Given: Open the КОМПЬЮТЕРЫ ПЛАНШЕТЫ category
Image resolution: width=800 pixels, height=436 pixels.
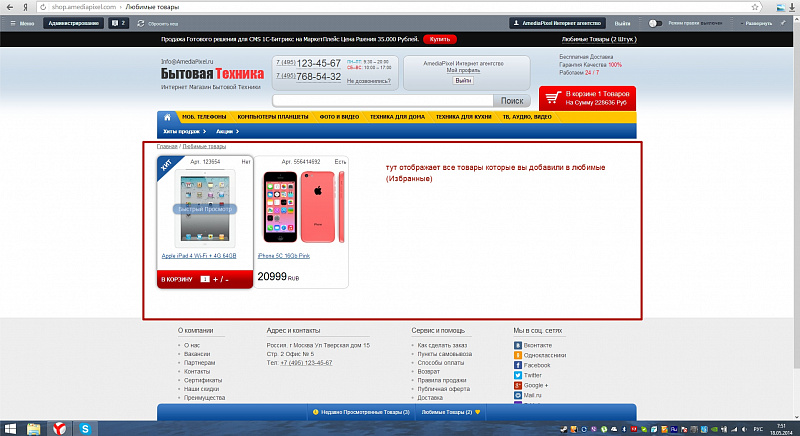Looking at the screenshot, I should [x=273, y=117].
